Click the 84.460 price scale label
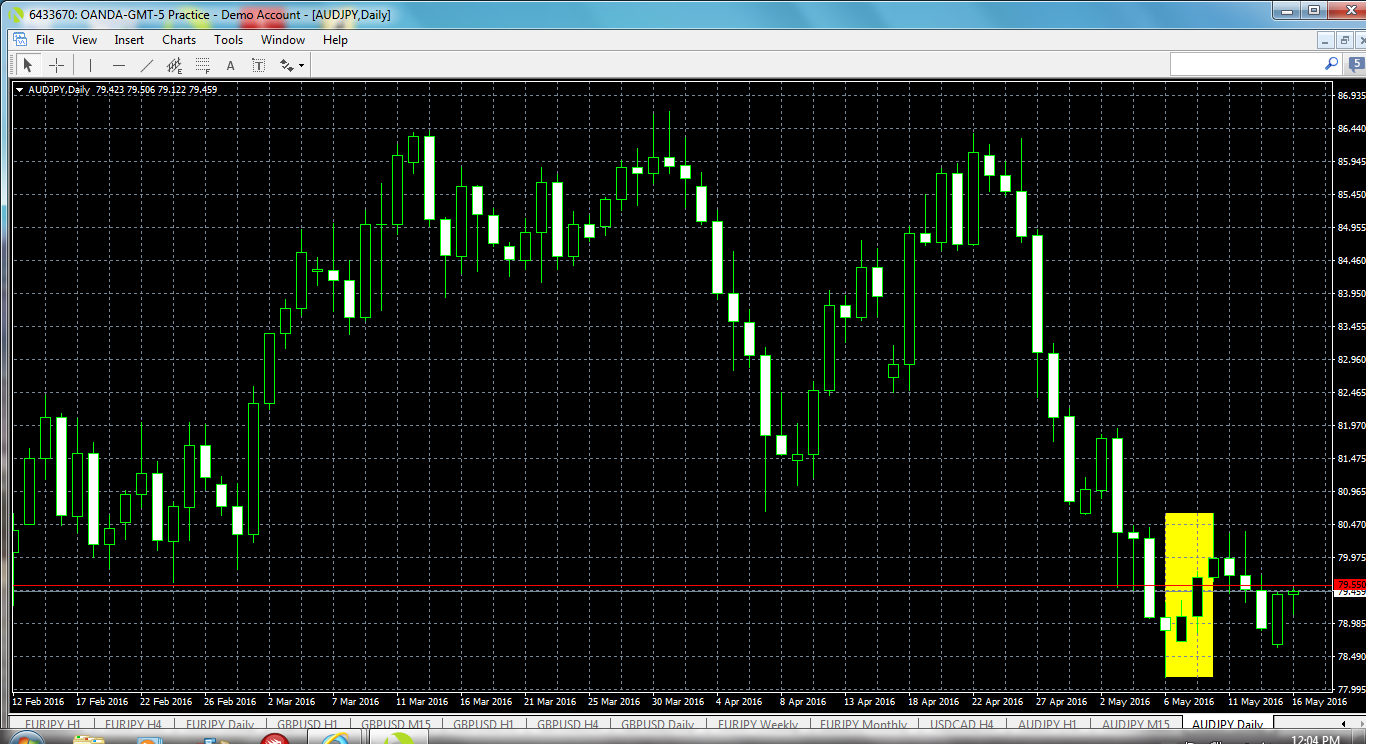This screenshot has height=744, width=1382. click(x=1350, y=261)
